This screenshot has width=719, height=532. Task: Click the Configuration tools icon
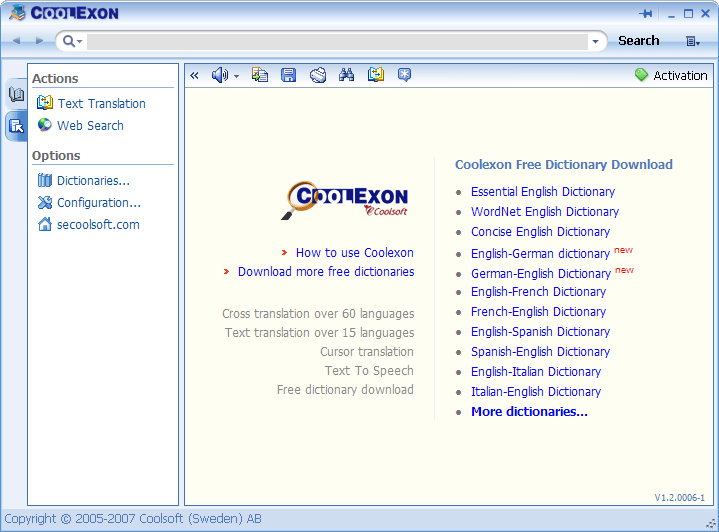point(45,202)
